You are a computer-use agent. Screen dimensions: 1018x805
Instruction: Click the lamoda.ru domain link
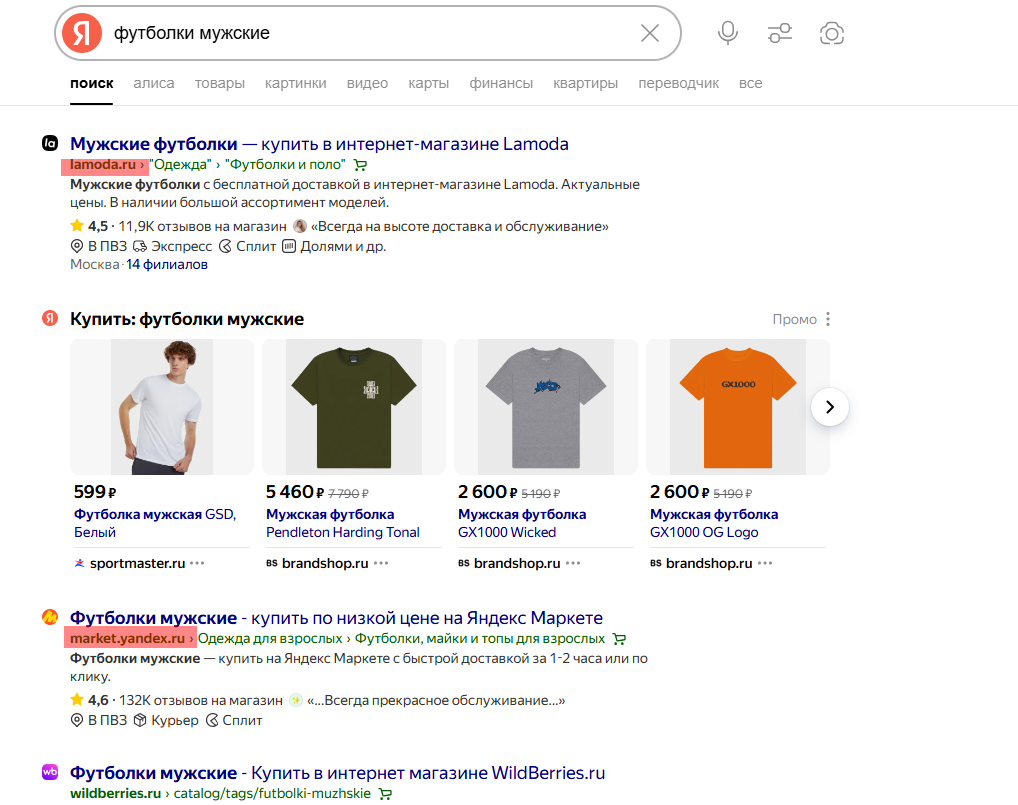[x=103, y=165]
